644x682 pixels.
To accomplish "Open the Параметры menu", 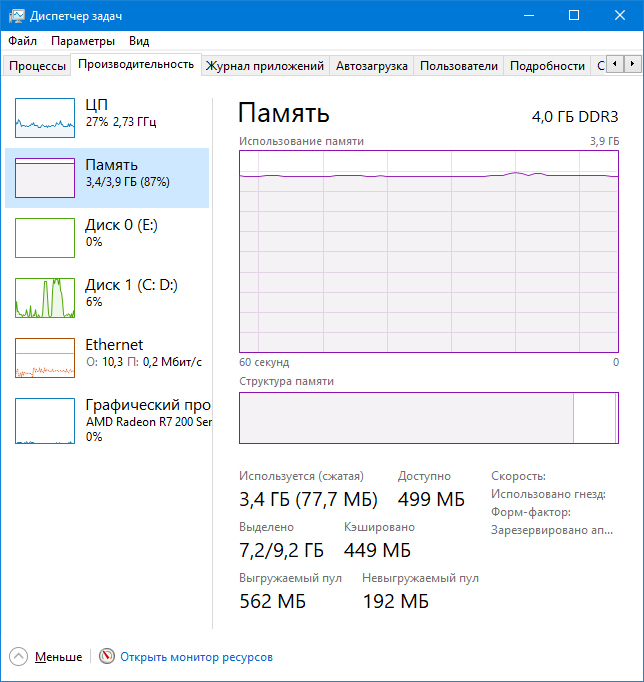I will click(83, 41).
